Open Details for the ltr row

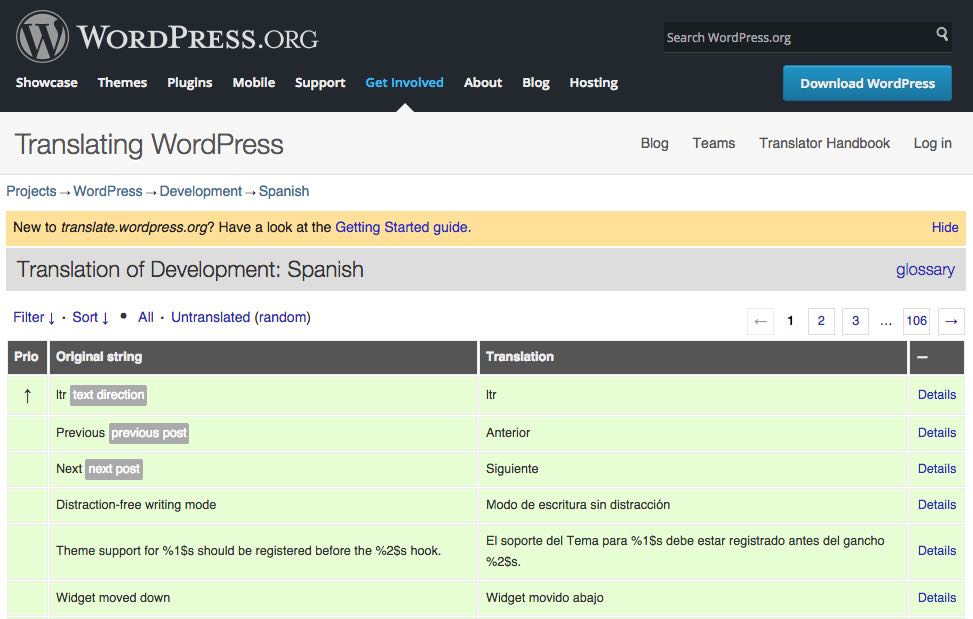click(x=936, y=395)
